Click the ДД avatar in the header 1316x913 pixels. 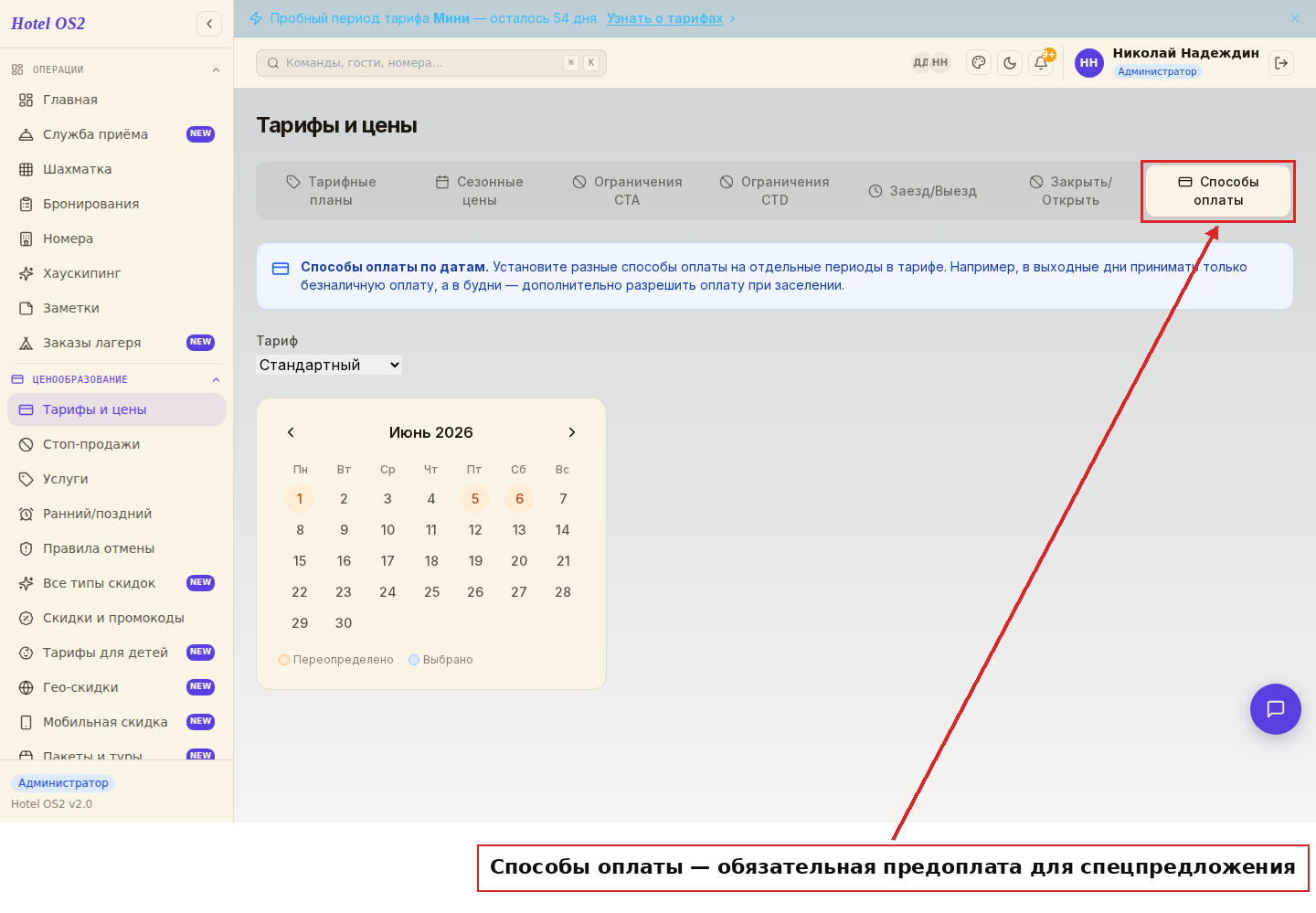(x=920, y=63)
